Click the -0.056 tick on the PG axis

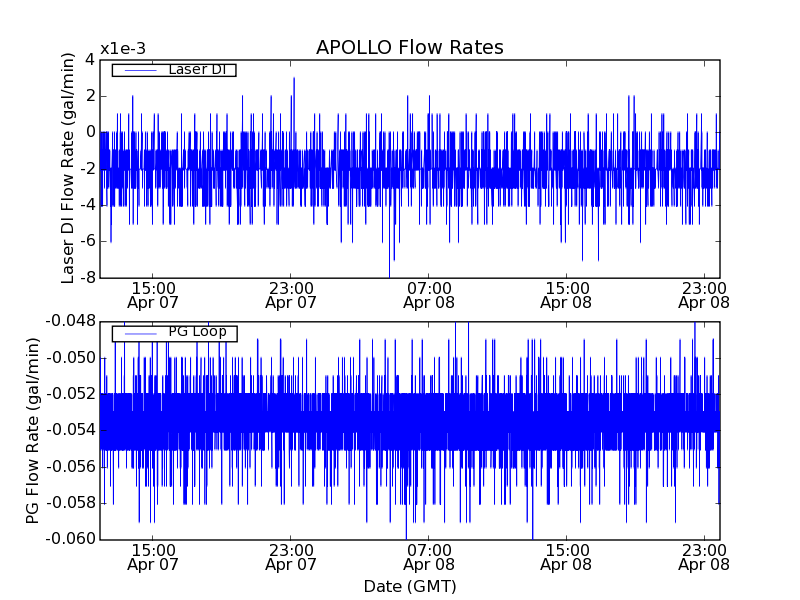70,466
